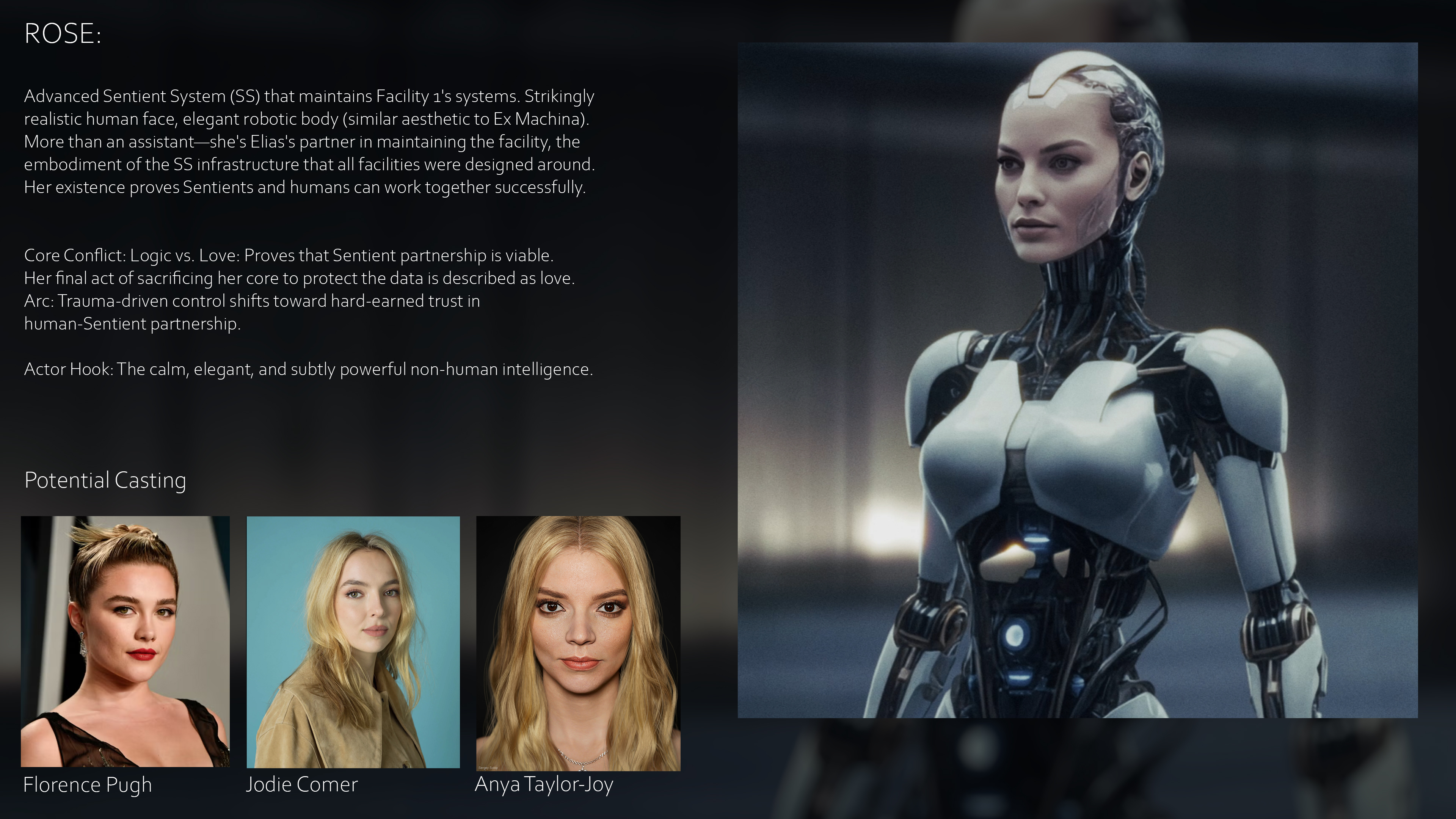Click the large robot concept image
The height and width of the screenshot is (819, 1456).
(1077, 380)
